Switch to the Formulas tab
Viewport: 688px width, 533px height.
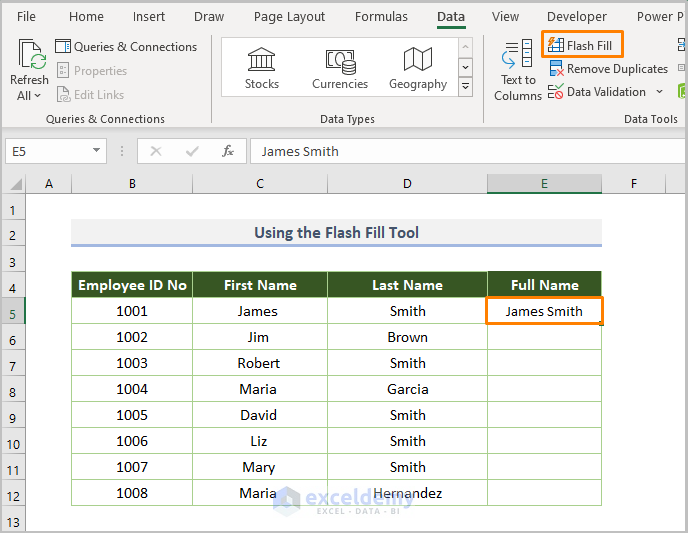[381, 17]
